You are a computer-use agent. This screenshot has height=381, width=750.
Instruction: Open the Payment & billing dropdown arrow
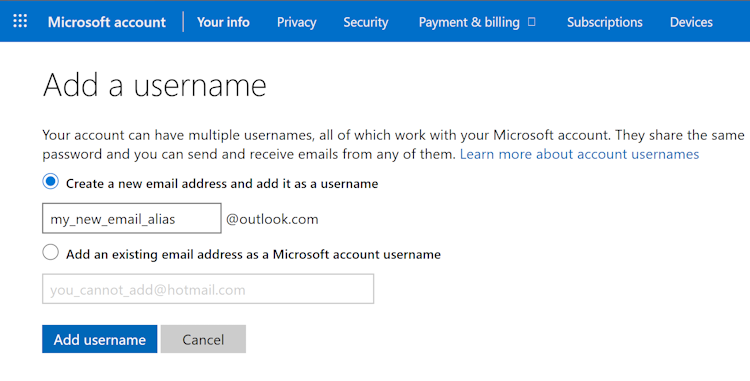tap(531, 22)
